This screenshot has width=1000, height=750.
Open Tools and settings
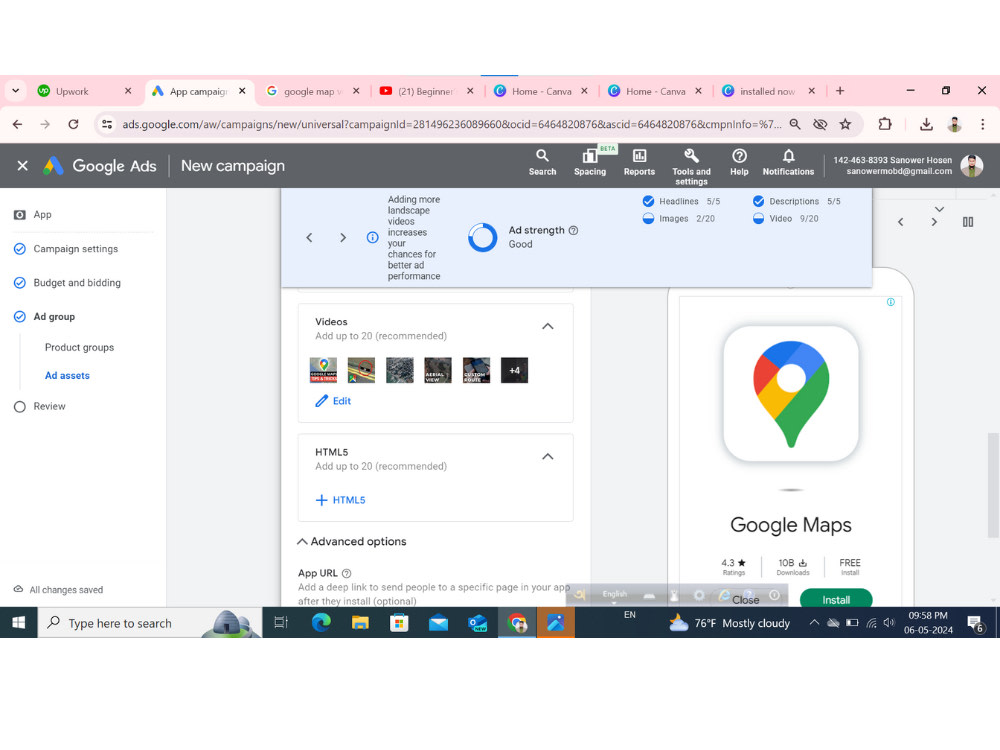[691, 167]
